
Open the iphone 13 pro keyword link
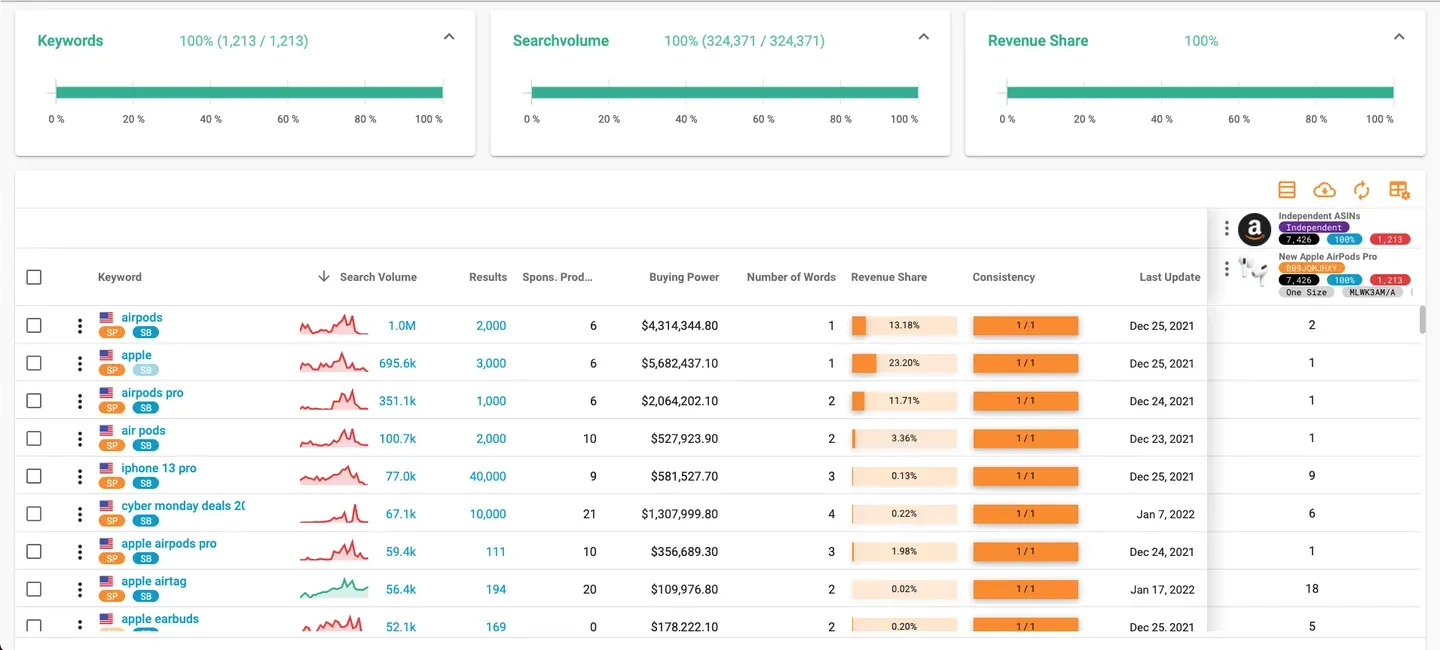(x=159, y=468)
